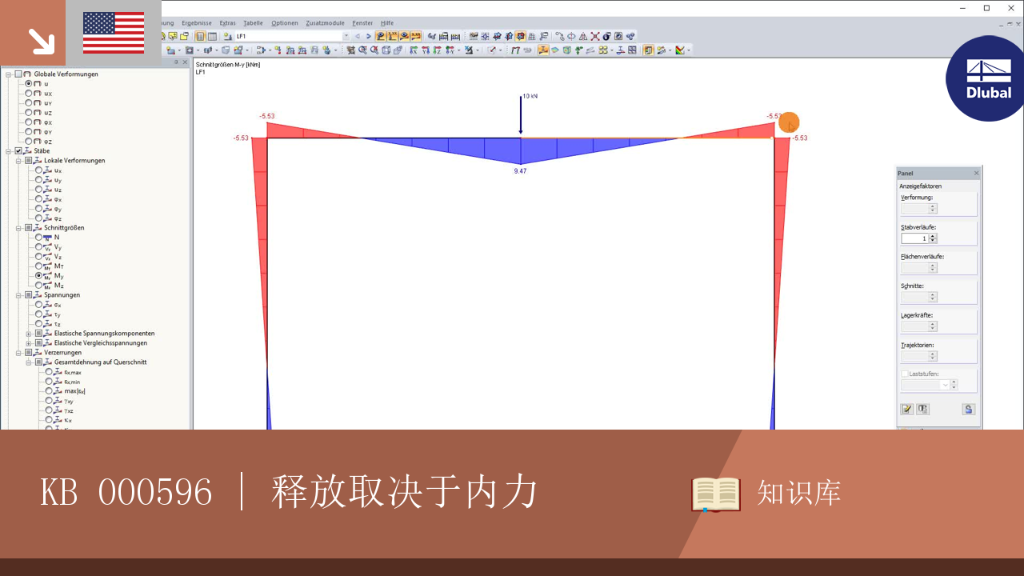Screen dimensions: 1024x576
Task: Open the Ergebnisse menu
Action: (197, 23)
